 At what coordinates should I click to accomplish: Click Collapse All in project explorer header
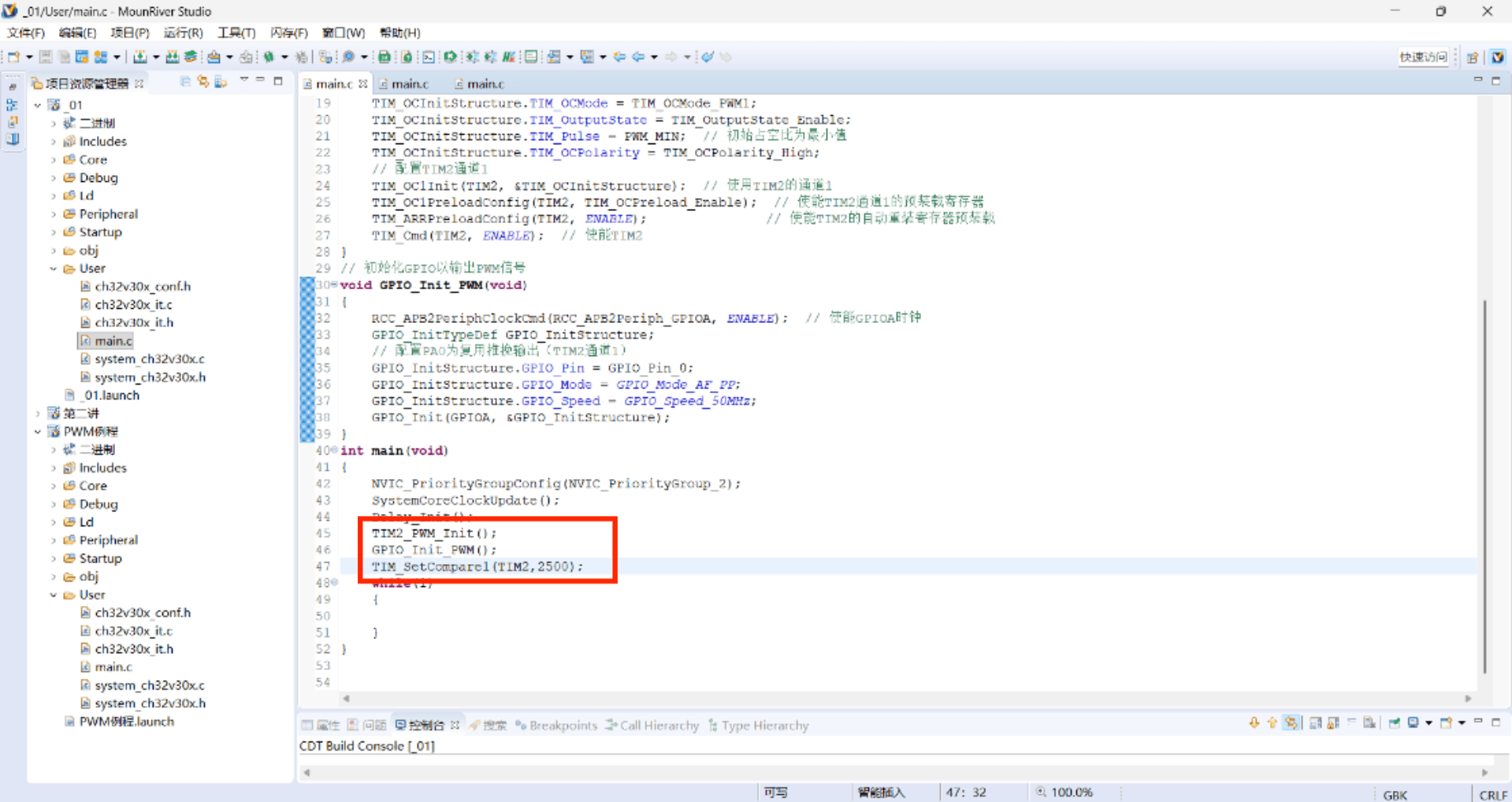(x=185, y=82)
